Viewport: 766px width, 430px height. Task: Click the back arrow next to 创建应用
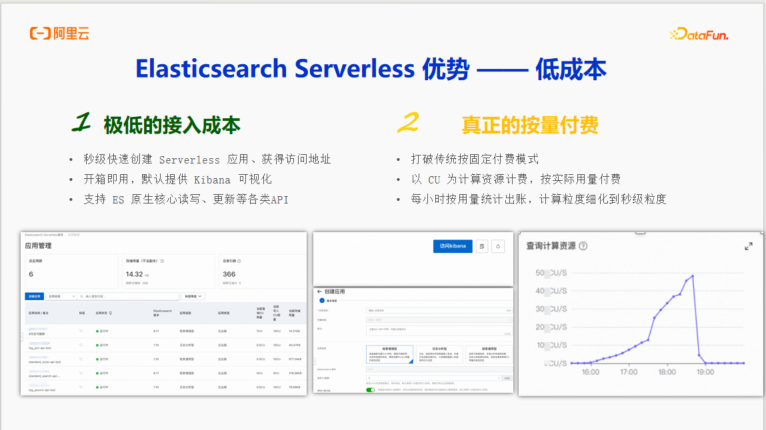point(319,291)
